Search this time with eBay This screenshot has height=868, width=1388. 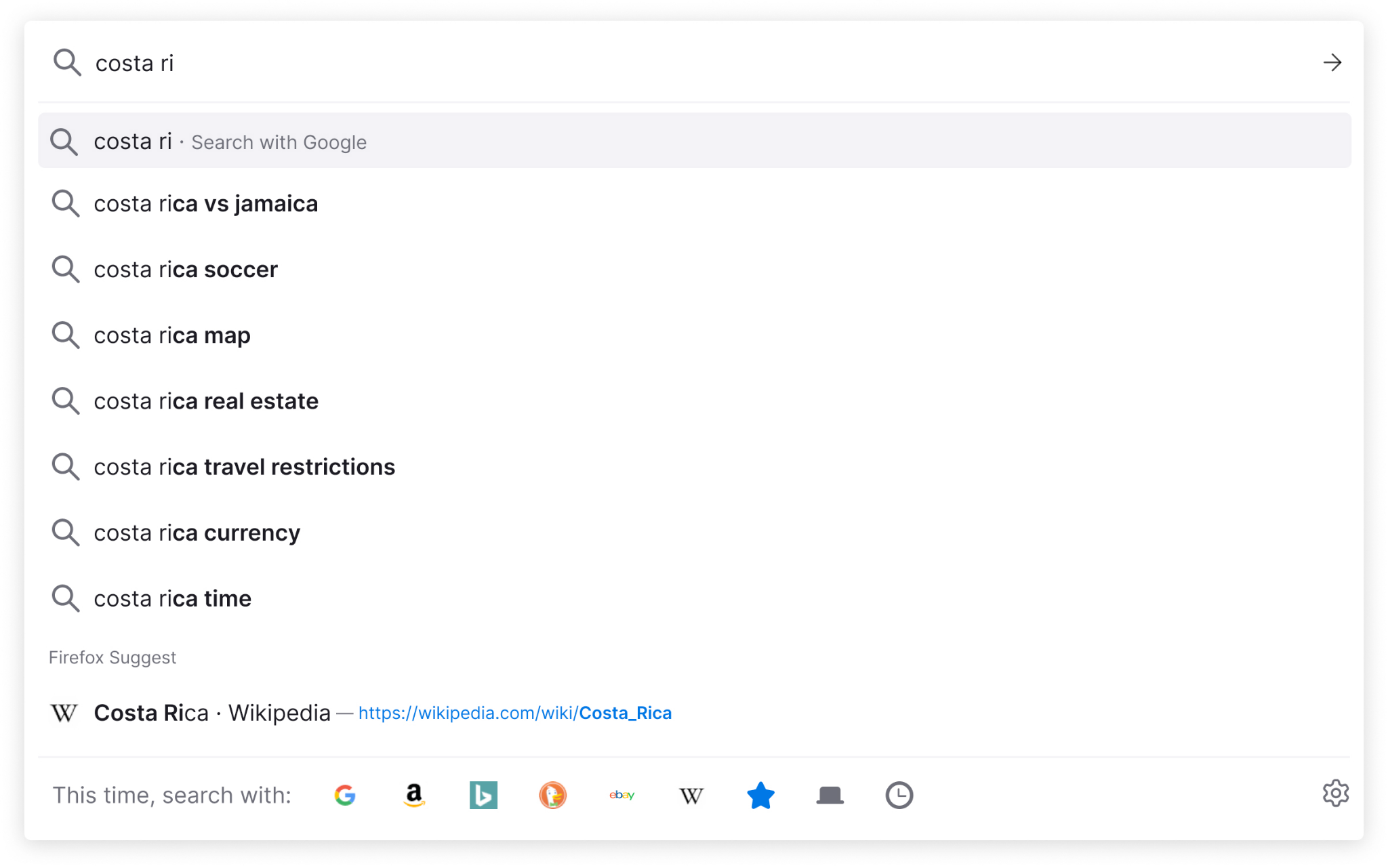click(x=621, y=795)
